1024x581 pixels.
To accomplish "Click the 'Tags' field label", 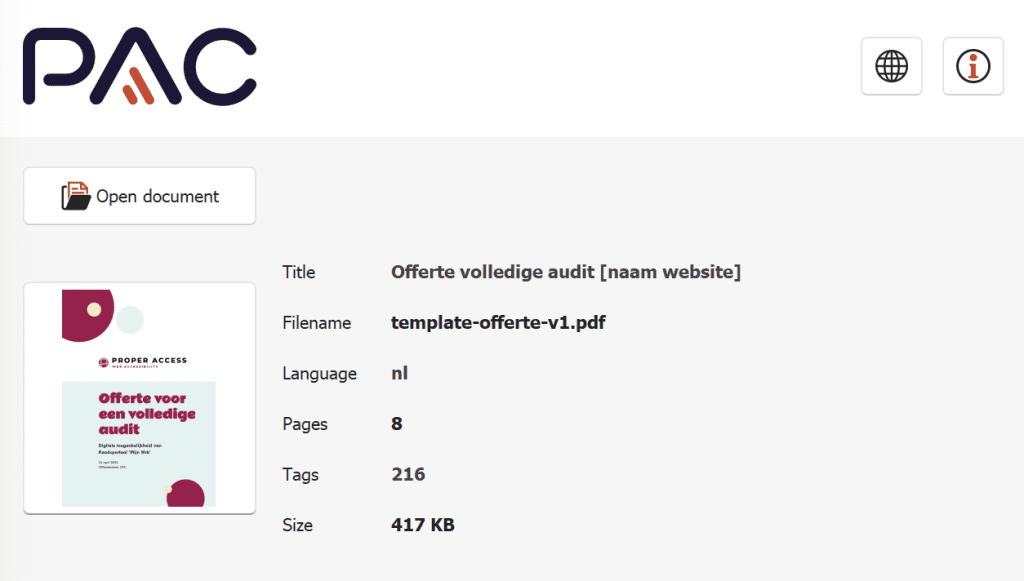I will 300,475.
